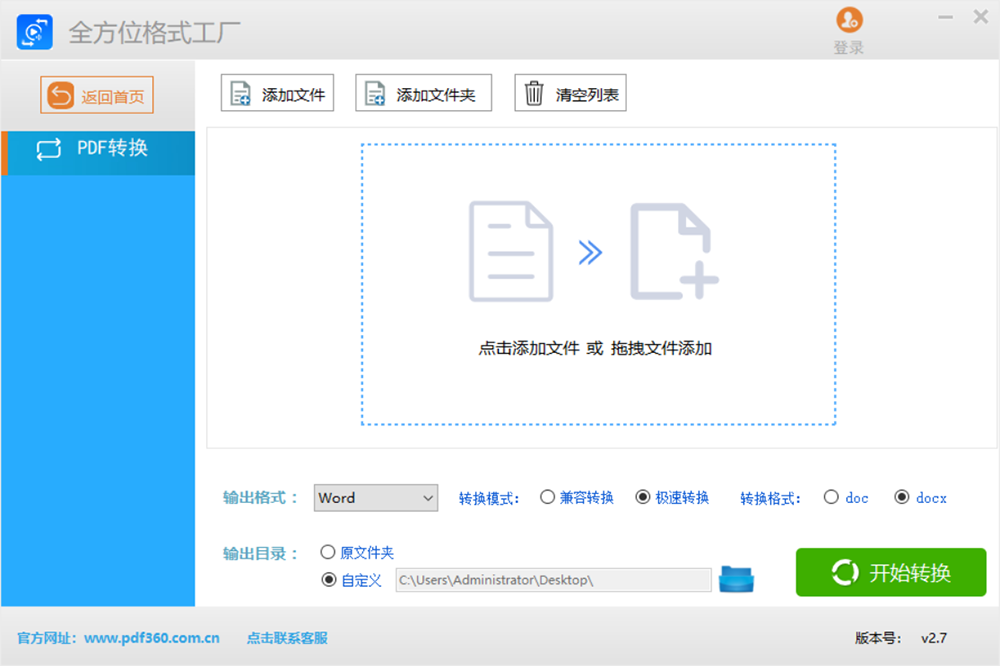
Task: Click the 添加文件夹 toolbar icon
Action: [374, 92]
